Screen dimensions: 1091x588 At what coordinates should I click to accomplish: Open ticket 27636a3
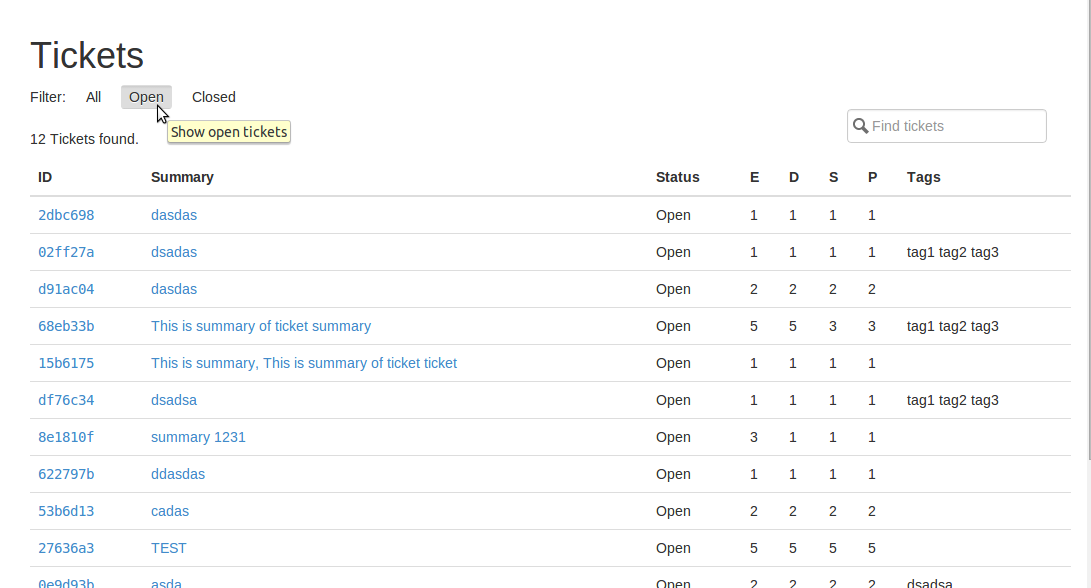point(66,548)
